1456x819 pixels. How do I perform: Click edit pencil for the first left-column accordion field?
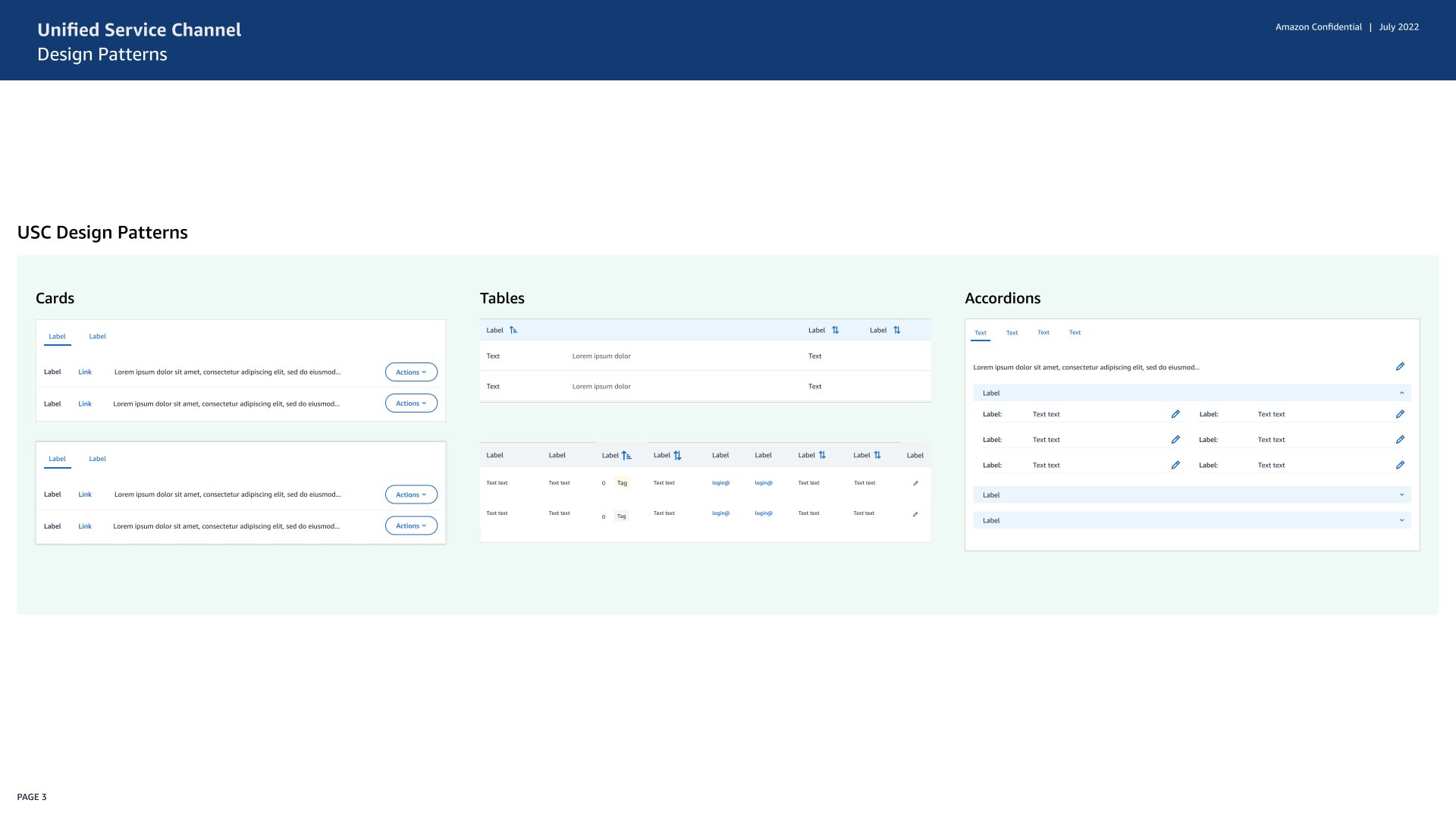pyautogui.click(x=1175, y=414)
